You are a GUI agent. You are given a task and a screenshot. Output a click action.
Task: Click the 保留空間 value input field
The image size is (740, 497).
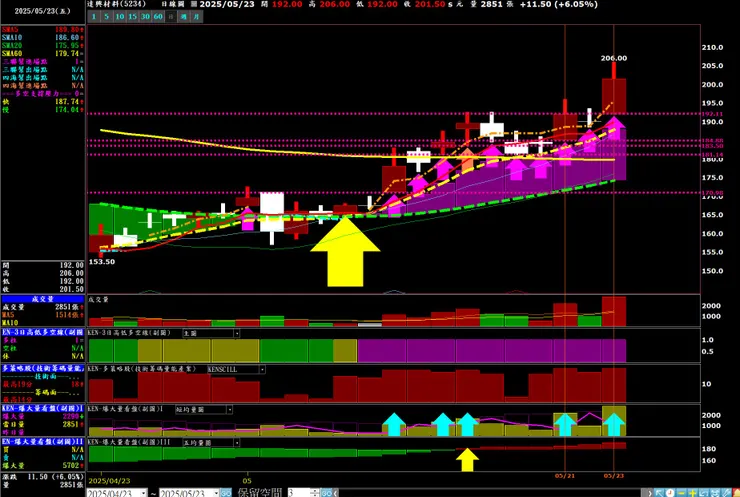click(299, 493)
